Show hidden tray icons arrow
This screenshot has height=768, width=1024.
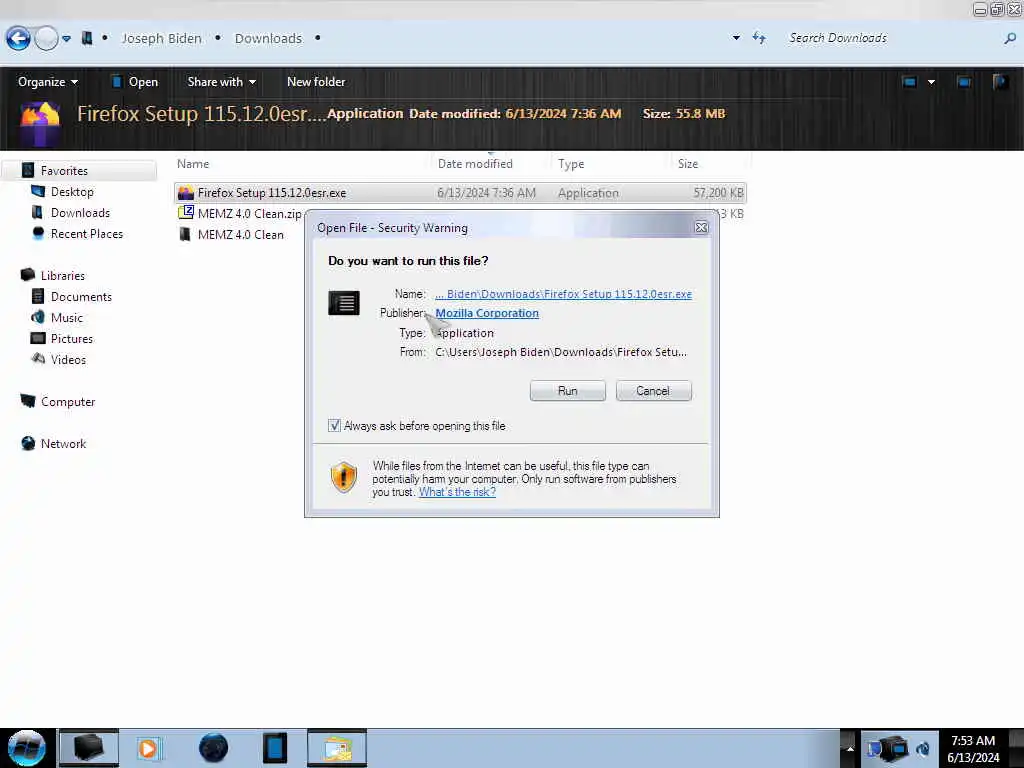(x=850, y=748)
